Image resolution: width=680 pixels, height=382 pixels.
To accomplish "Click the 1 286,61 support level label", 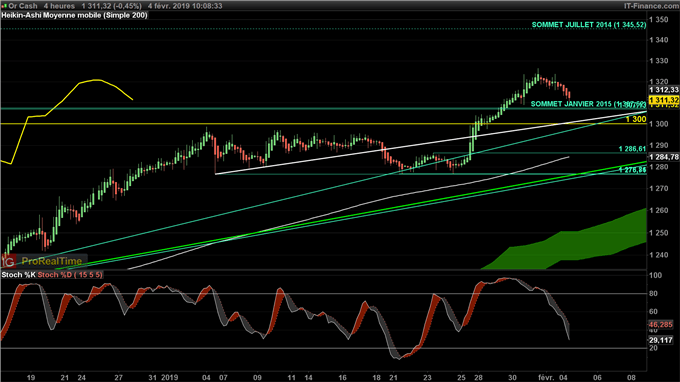I will [x=632, y=149].
